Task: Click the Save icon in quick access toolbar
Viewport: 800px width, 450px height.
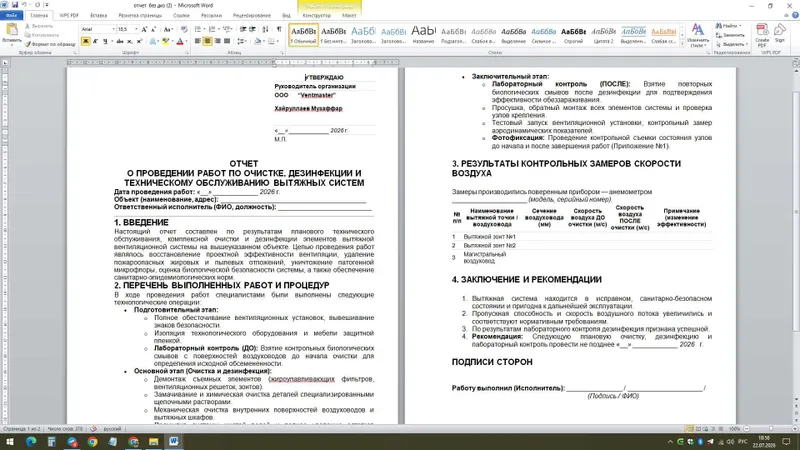Action: pyautogui.click(x=15, y=5)
